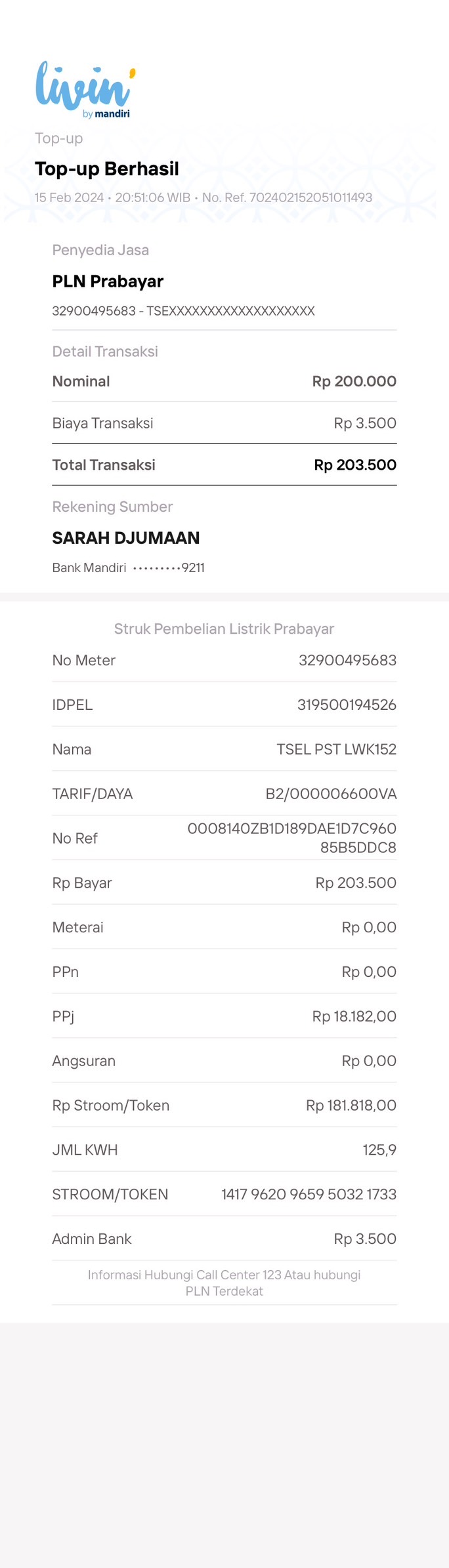Image resolution: width=449 pixels, height=1568 pixels.
Task: Select account holder name SARAH DJUMAAN
Action: 126,538
